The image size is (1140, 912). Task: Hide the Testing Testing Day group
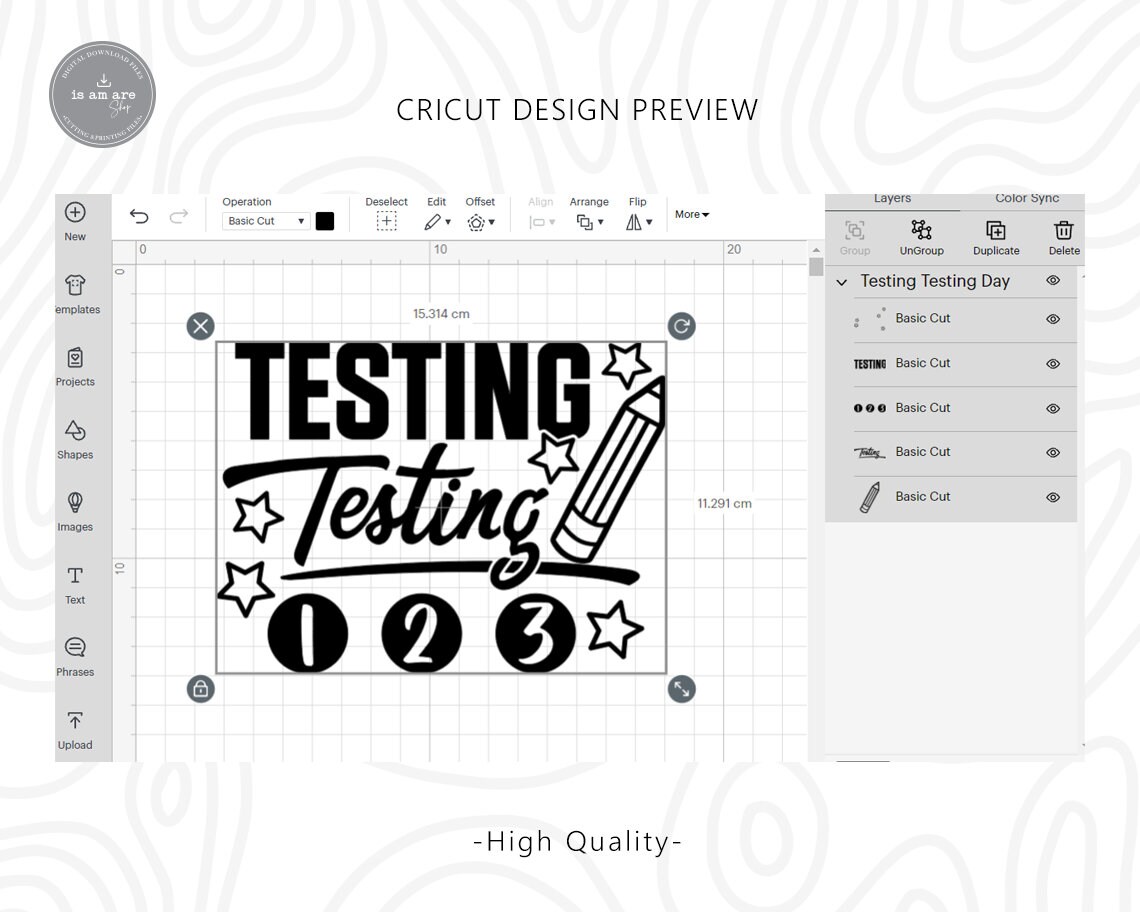(x=1053, y=281)
